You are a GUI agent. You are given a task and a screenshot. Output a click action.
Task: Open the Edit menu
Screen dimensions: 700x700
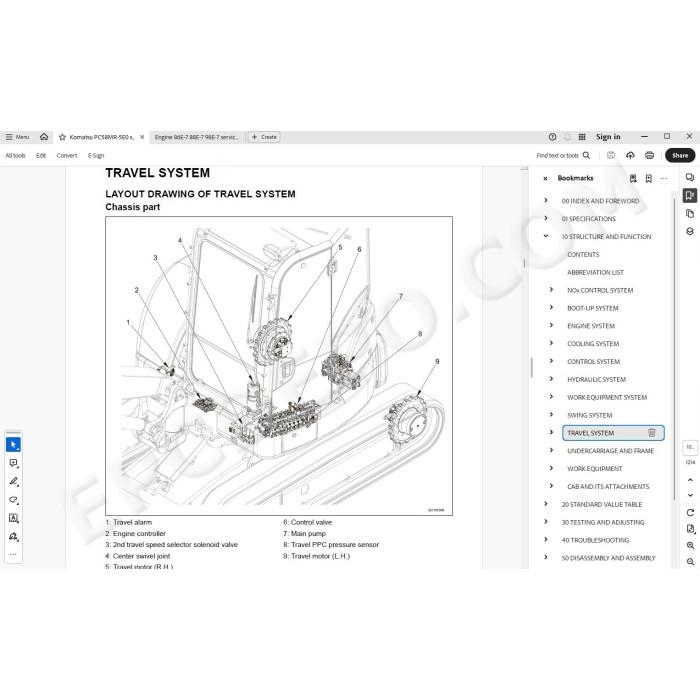pyautogui.click(x=41, y=155)
